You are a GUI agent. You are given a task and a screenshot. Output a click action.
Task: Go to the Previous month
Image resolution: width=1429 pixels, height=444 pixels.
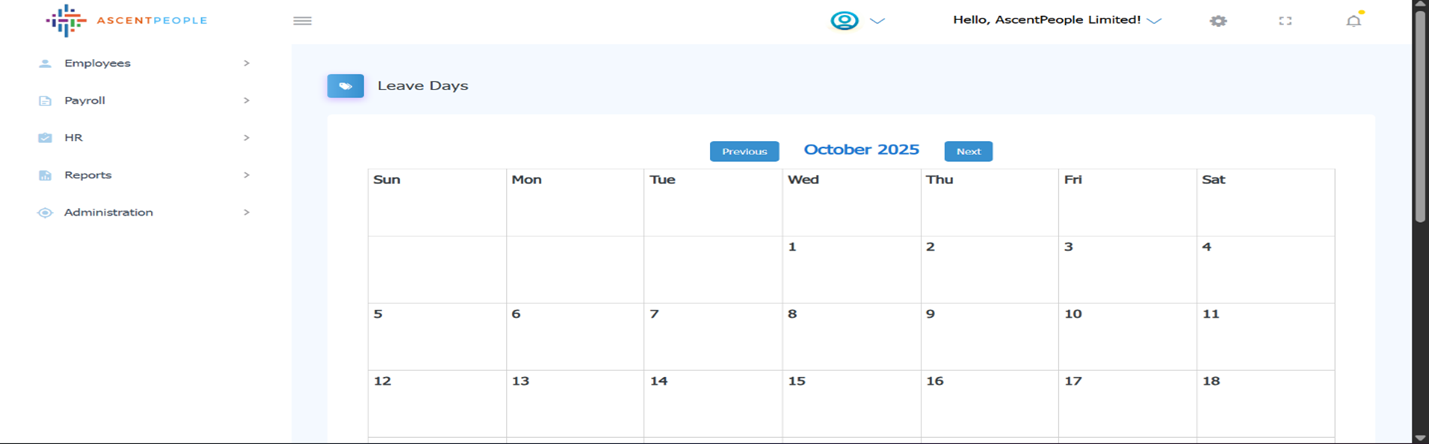(744, 151)
